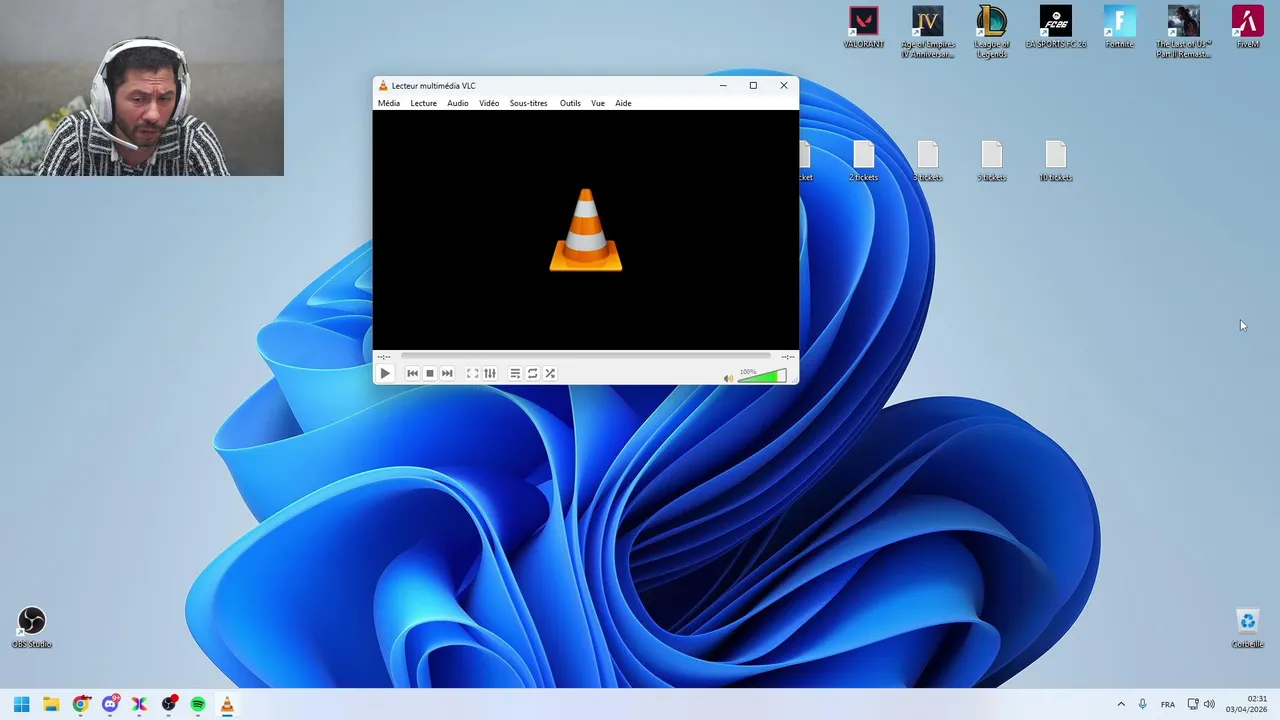
Task: Toggle VLC random shuffle mode
Action: click(550, 373)
